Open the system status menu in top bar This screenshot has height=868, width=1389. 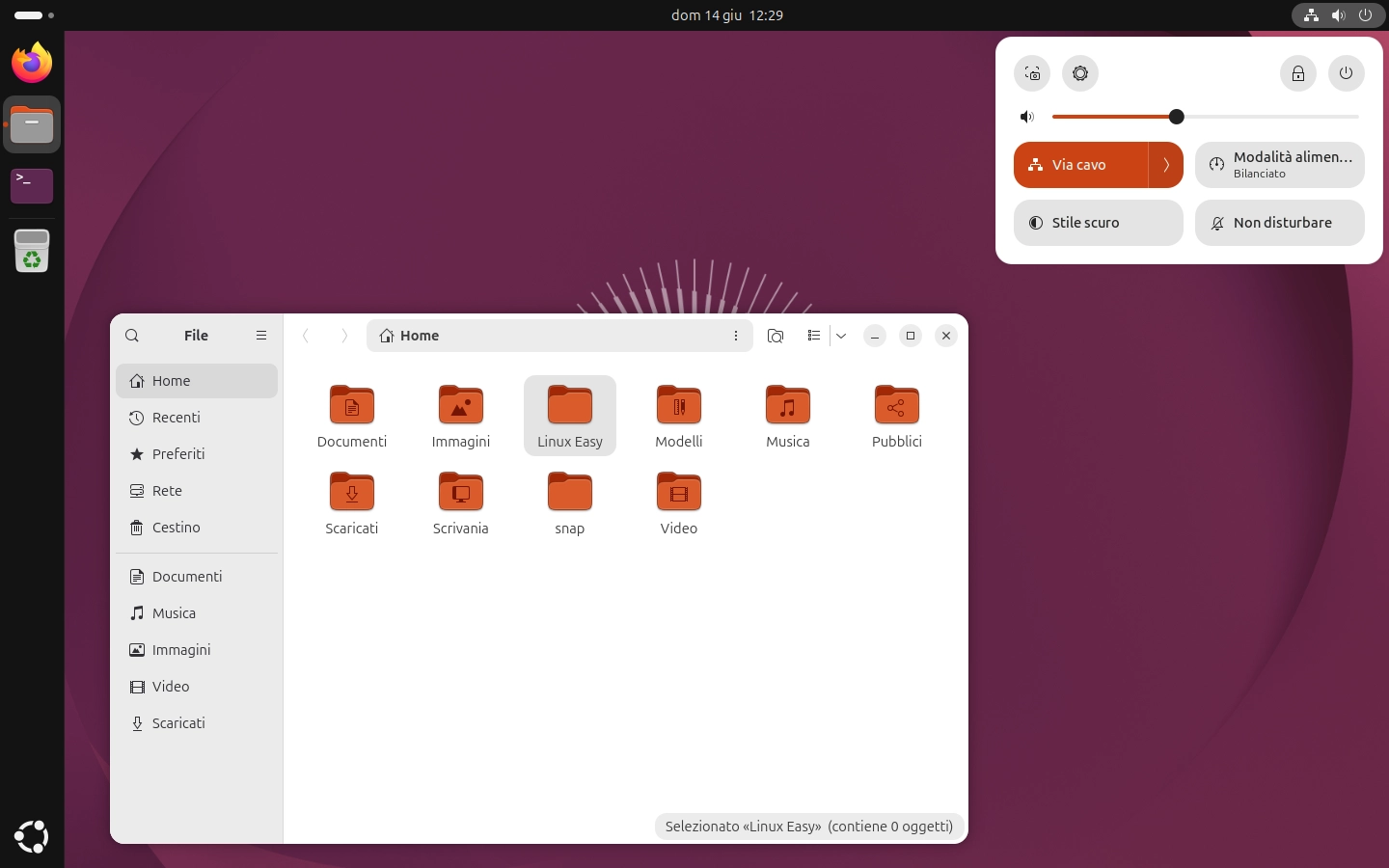point(1338,15)
